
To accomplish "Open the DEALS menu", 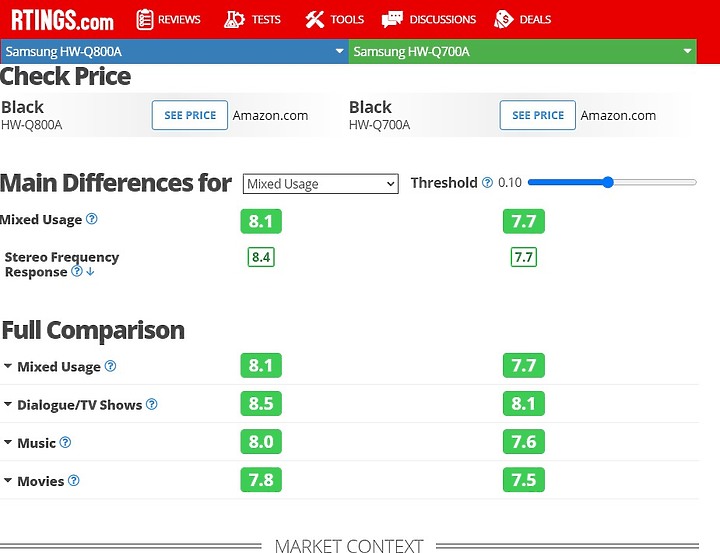I will coord(535,20).
